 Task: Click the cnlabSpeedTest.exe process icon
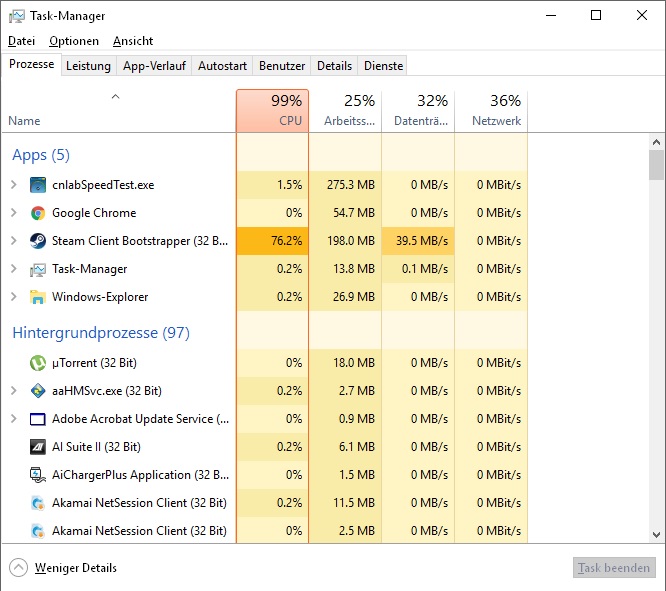click(38, 185)
